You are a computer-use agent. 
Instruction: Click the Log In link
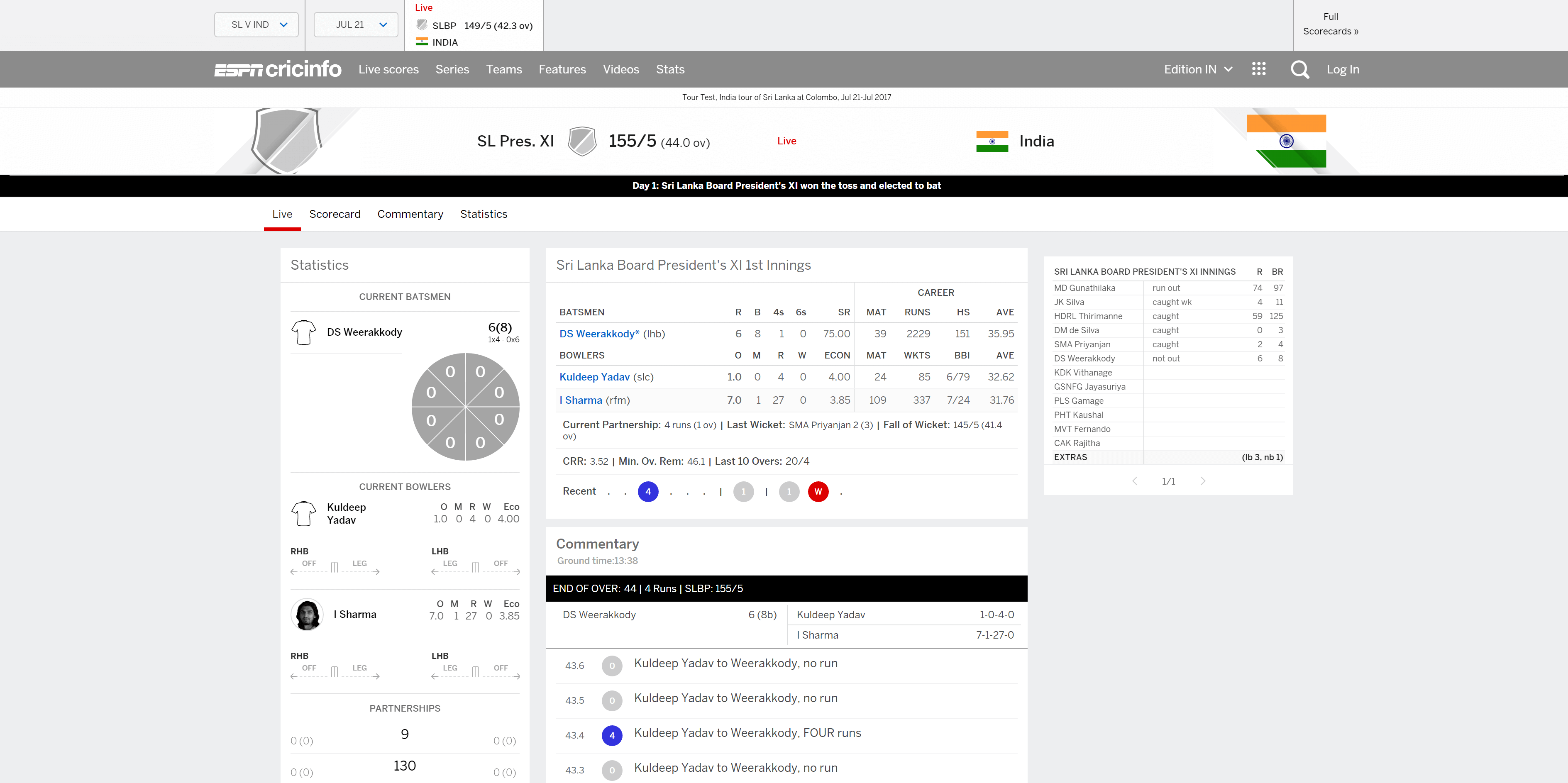(x=1343, y=69)
